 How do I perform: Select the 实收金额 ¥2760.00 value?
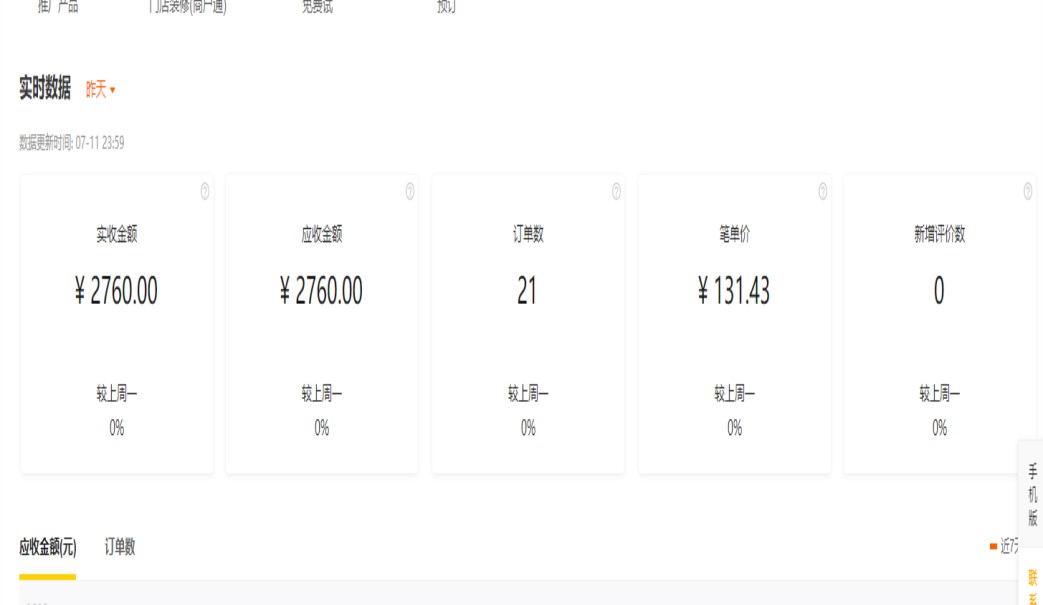click(x=116, y=291)
